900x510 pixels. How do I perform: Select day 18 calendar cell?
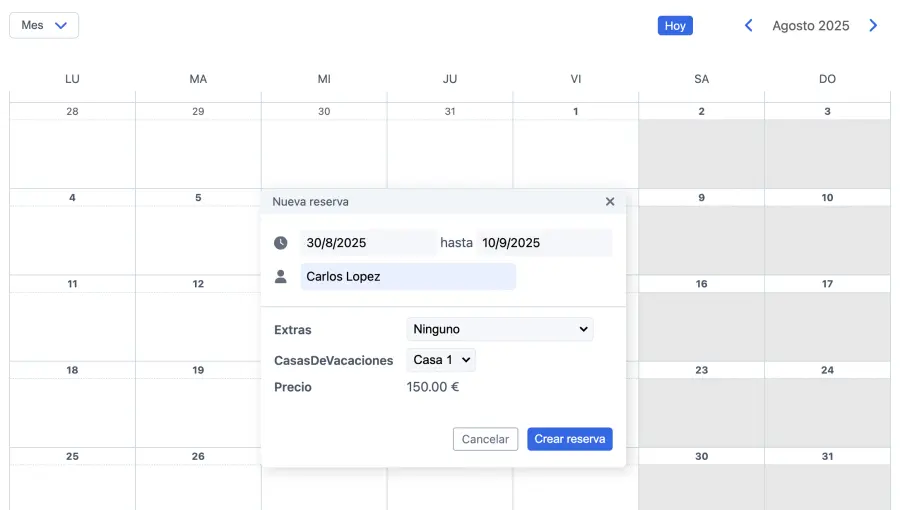tap(72, 405)
